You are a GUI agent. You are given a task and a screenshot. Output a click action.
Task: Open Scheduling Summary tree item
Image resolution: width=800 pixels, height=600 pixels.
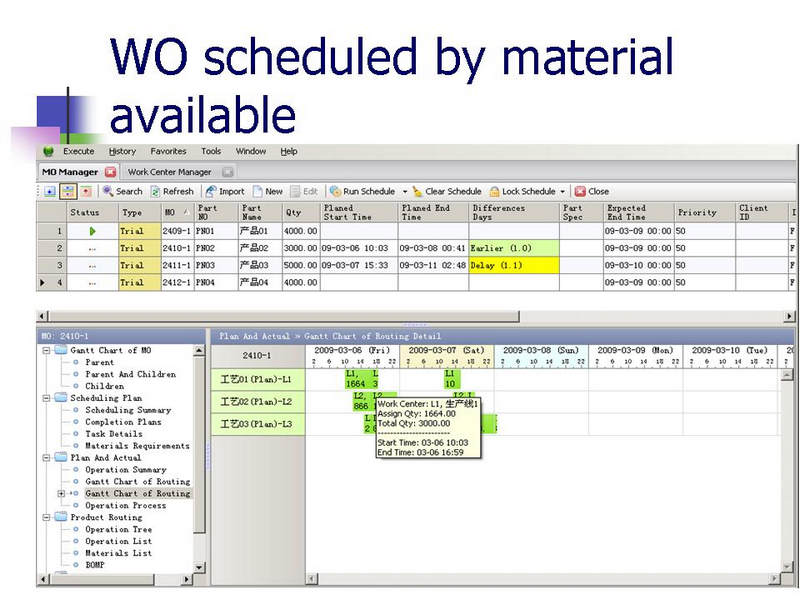(x=128, y=410)
